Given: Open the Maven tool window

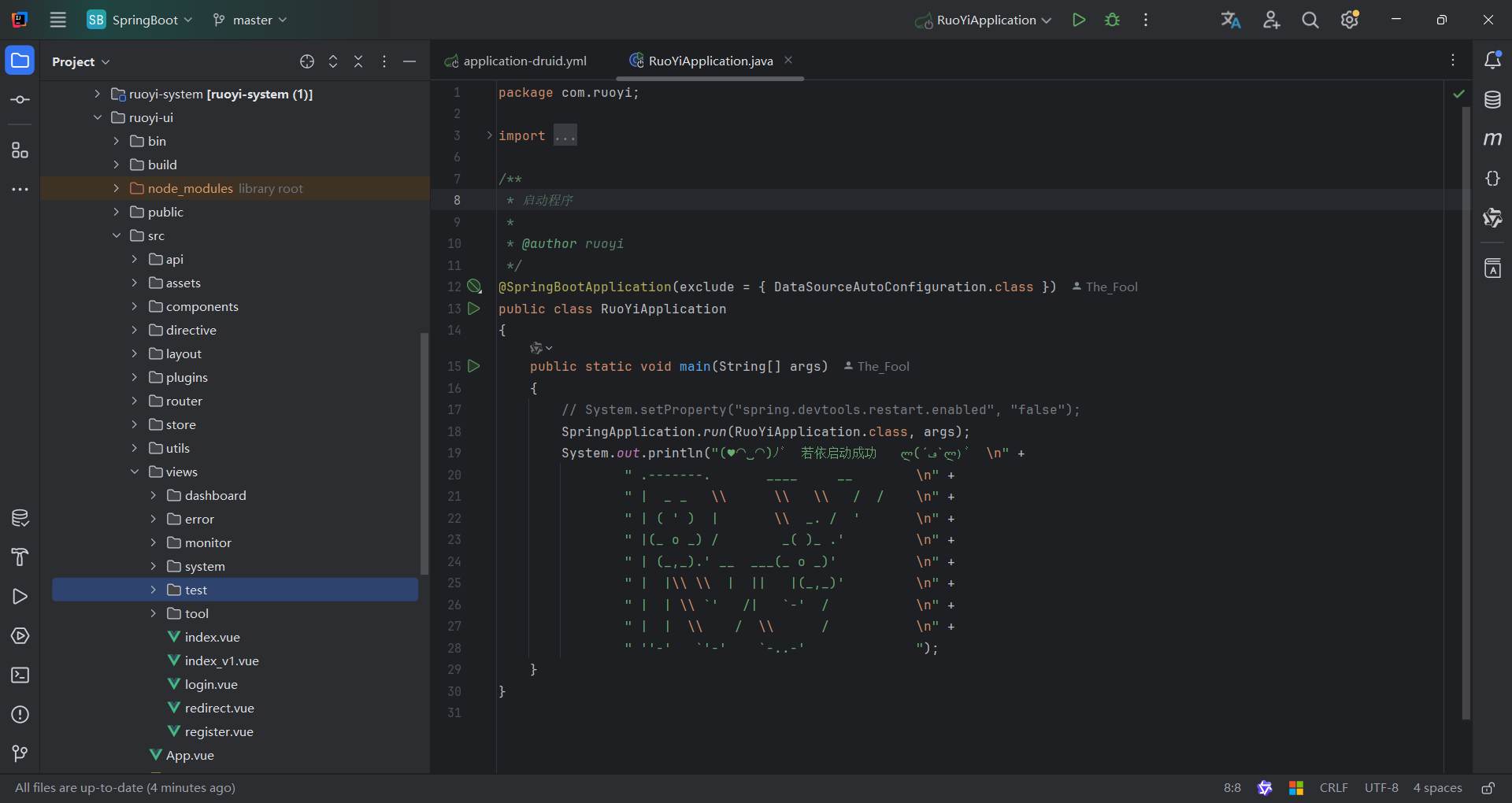Looking at the screenshot, I should [1492, 139].
